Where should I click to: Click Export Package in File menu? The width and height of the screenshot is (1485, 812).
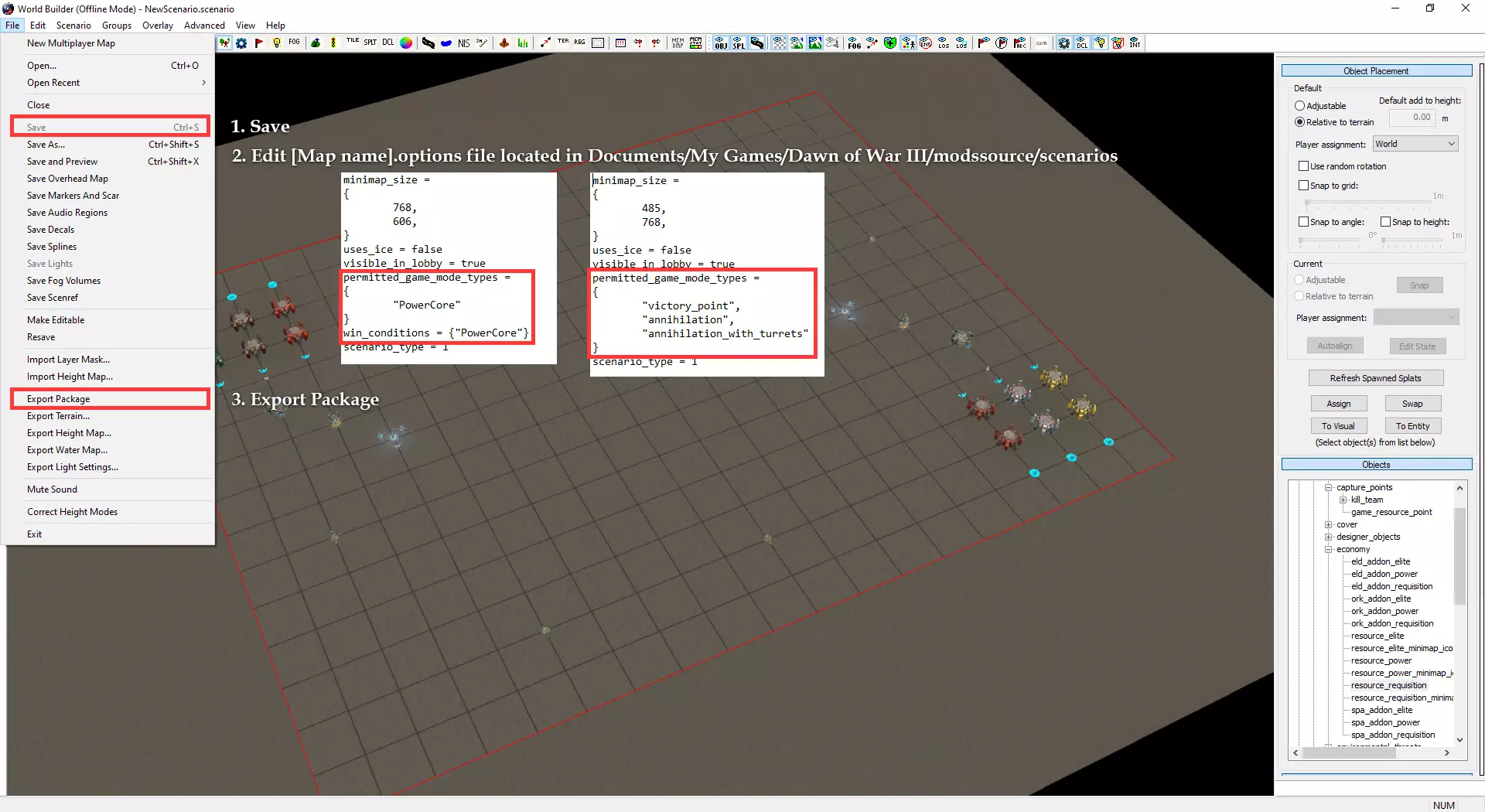tap(108, 399)
